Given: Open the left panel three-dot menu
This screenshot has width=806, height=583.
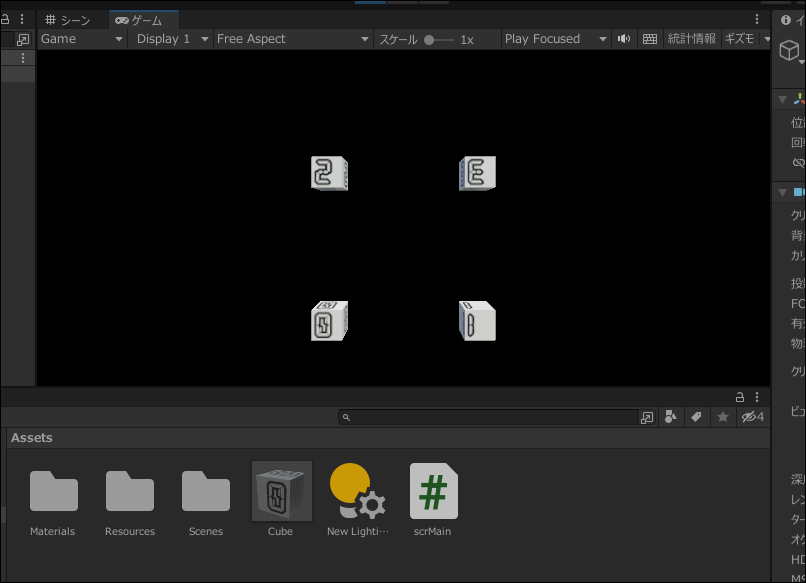Looking at the screenshot, I should click(22, 20).
